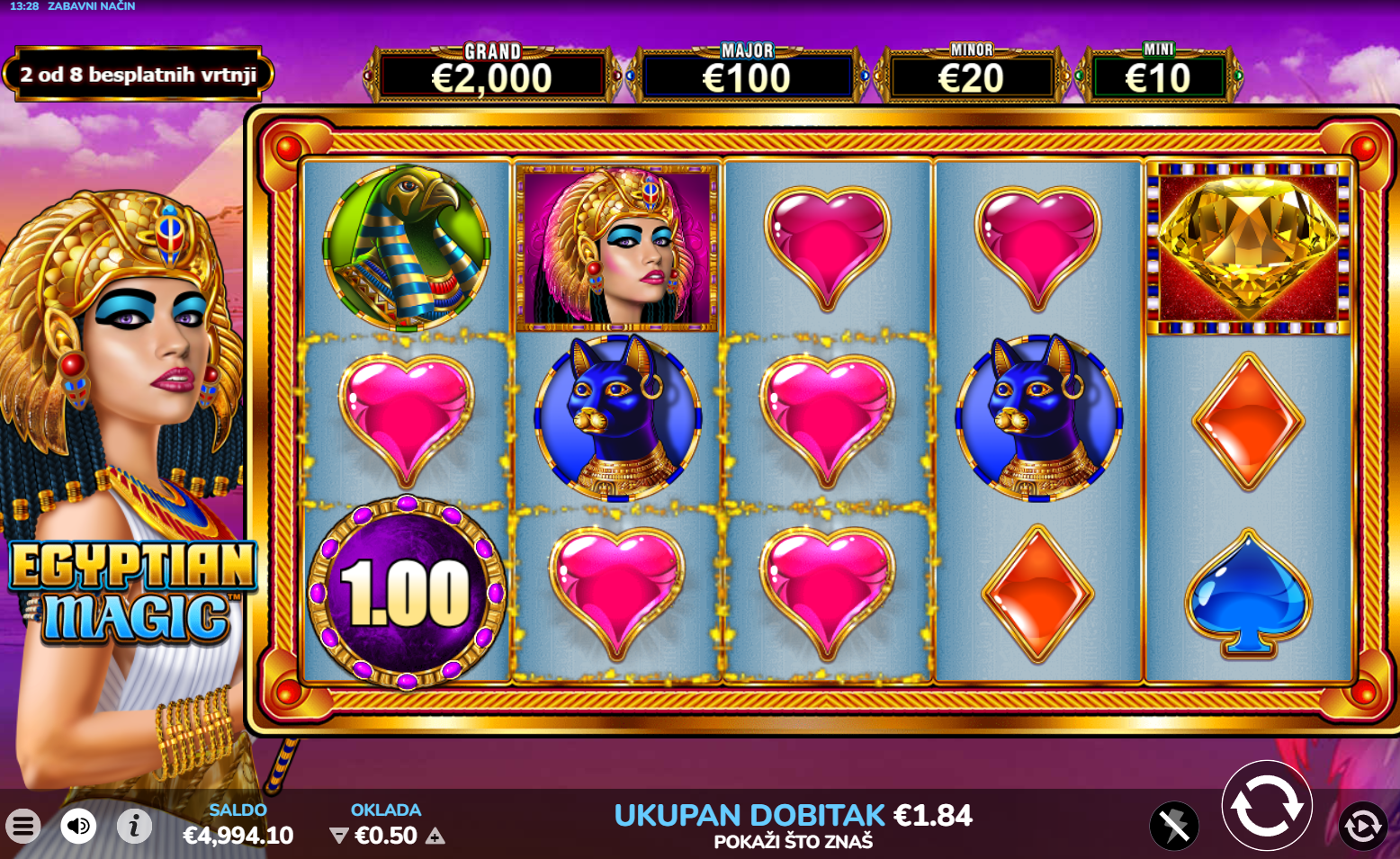The image size is (1400, 859).
Task: Click the €0.50 bet amount
Action: coord(386,836)
